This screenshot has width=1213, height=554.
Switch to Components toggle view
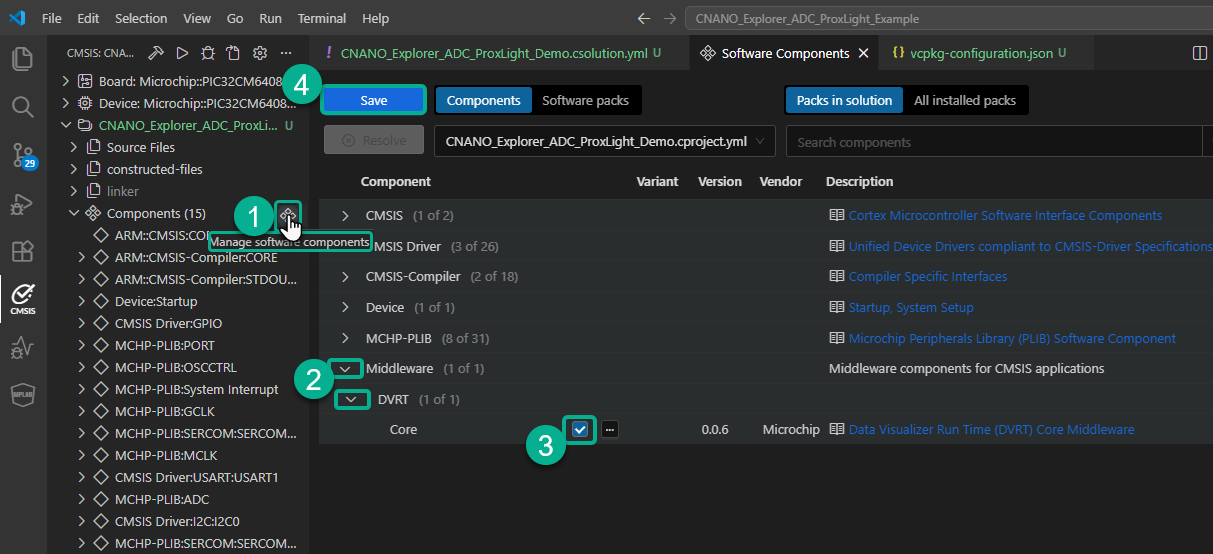pos(484,100)
